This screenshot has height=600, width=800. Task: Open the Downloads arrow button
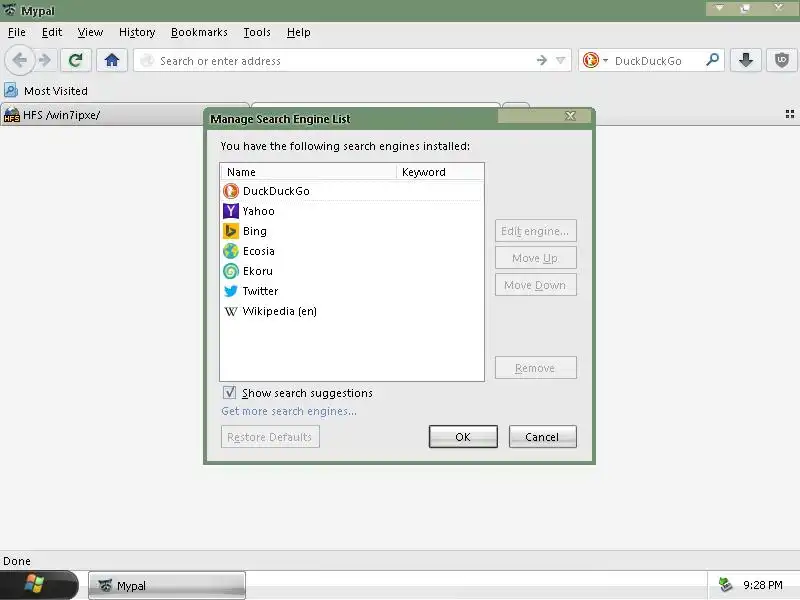[x=746, y=60]
